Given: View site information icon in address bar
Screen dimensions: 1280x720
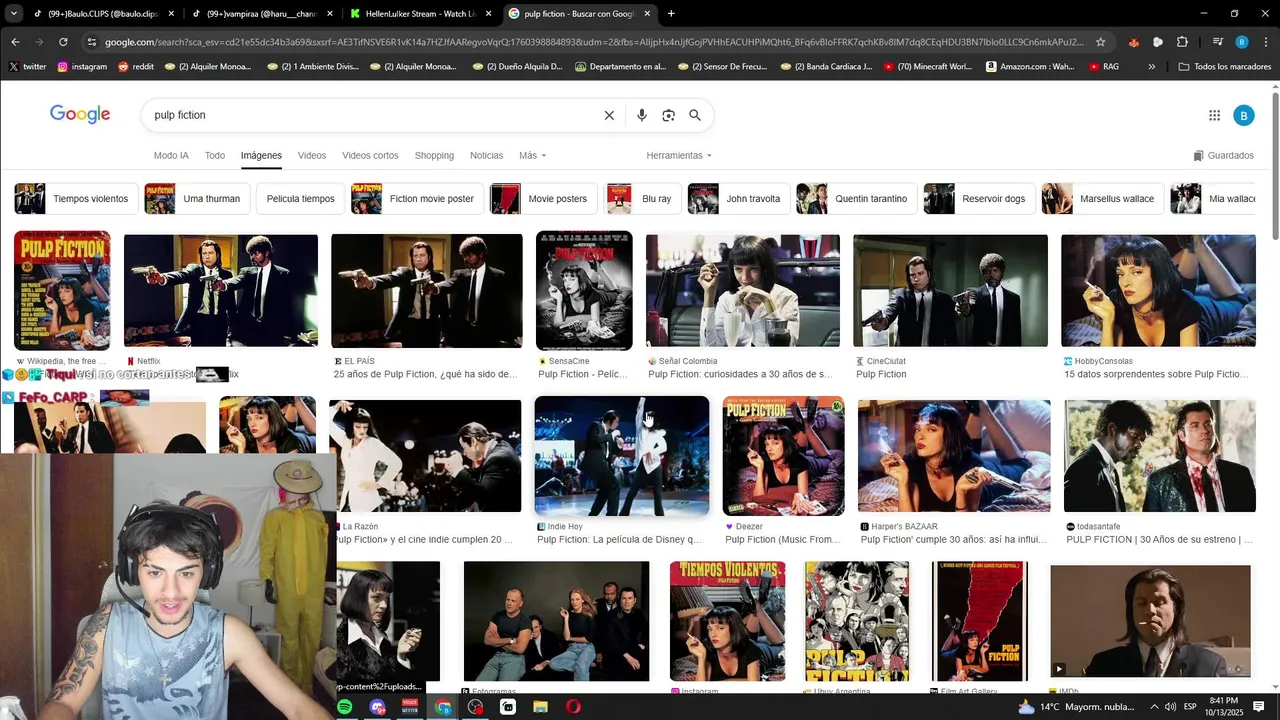Looking at the screenshot, I should coord(92,42).
